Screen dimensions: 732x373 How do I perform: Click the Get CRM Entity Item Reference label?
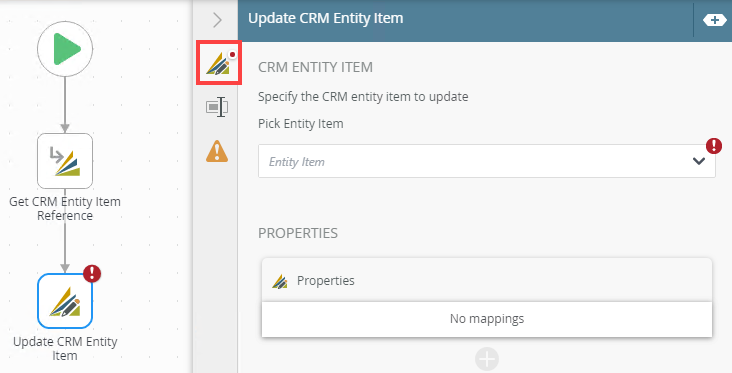(x=65, y=209)
